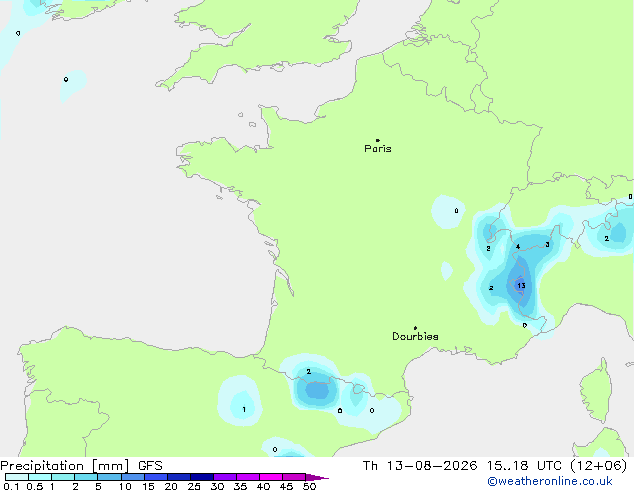
Task: Pick the legend swatch between 2 and 5
Action: click(x=86, y=477)
